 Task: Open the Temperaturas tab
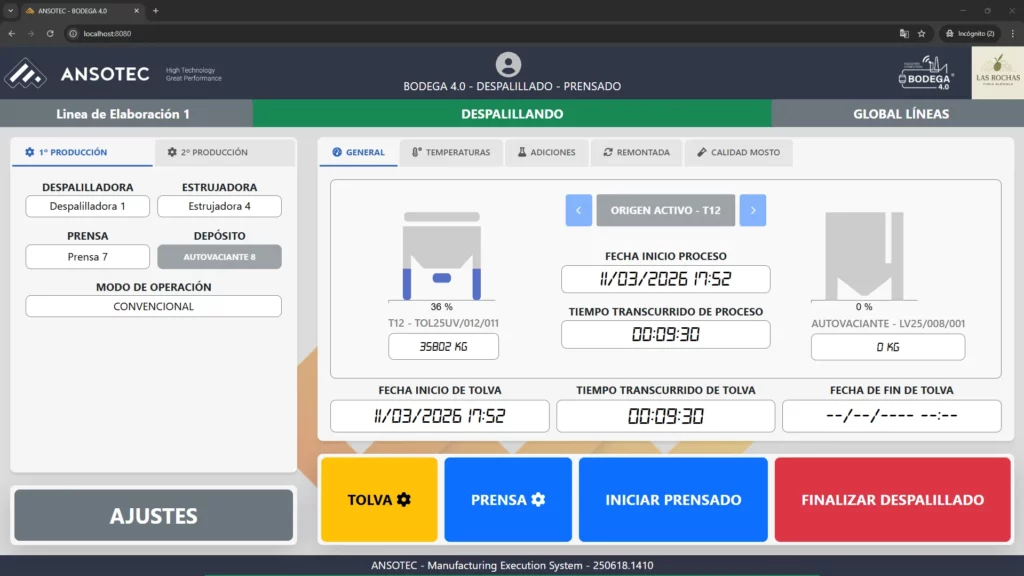click(451, 152)
